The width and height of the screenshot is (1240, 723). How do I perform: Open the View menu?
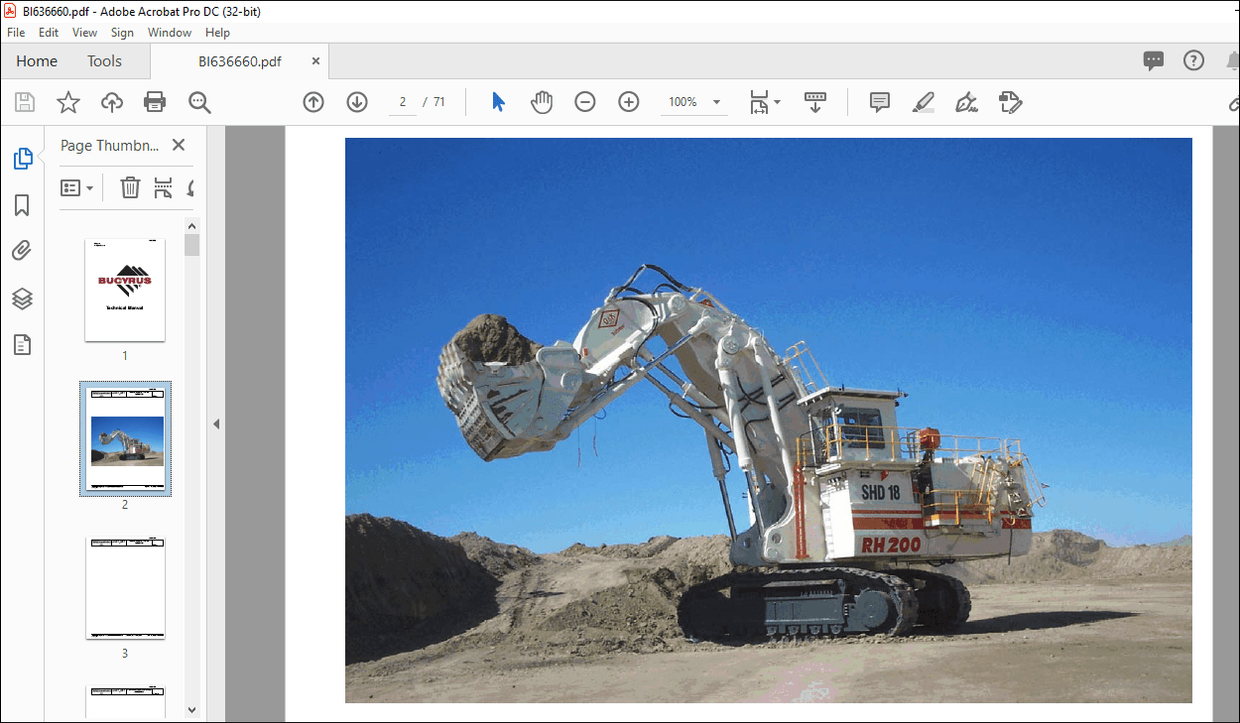(84, 32)
